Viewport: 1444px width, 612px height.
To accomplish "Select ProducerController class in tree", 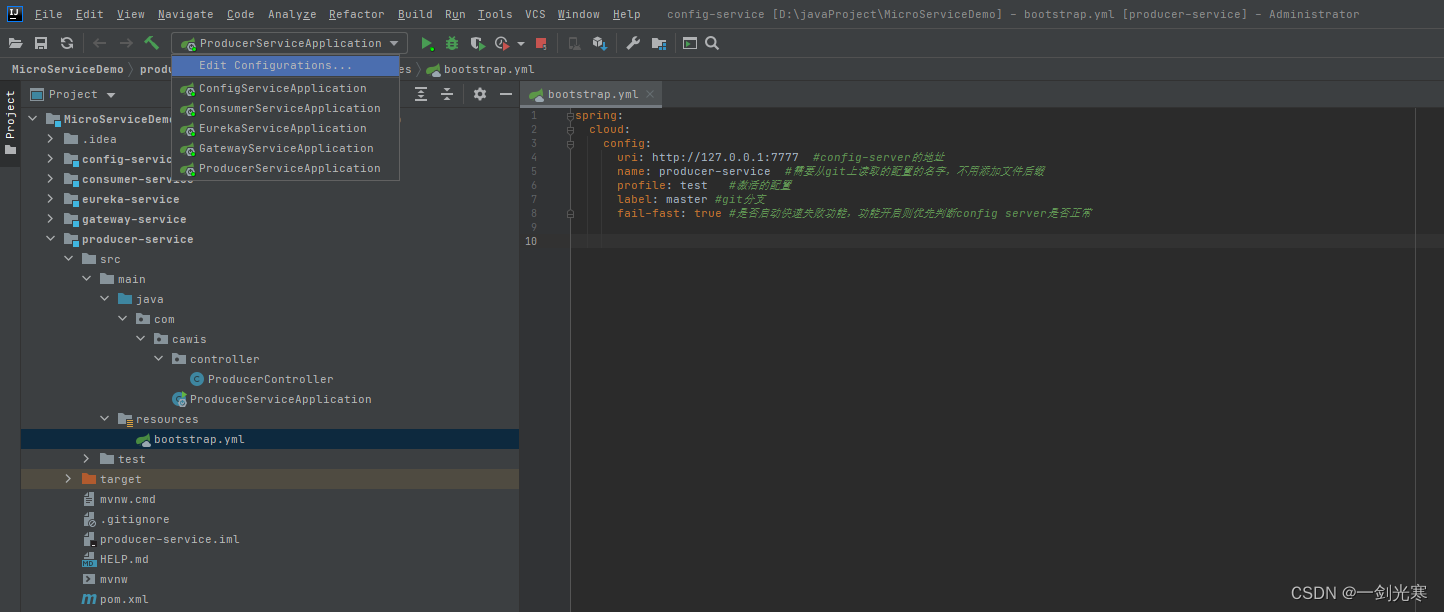I will (x=270, y=379).
